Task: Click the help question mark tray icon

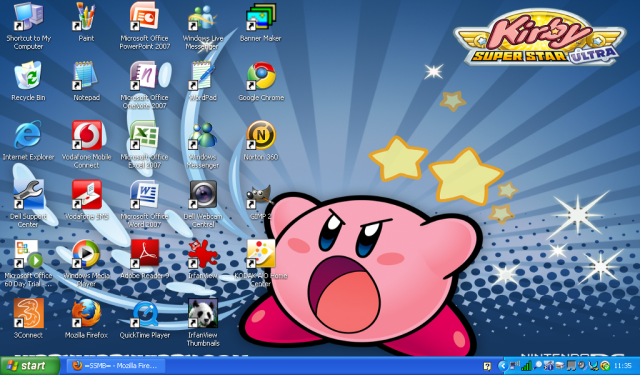Action: (487, 366)
